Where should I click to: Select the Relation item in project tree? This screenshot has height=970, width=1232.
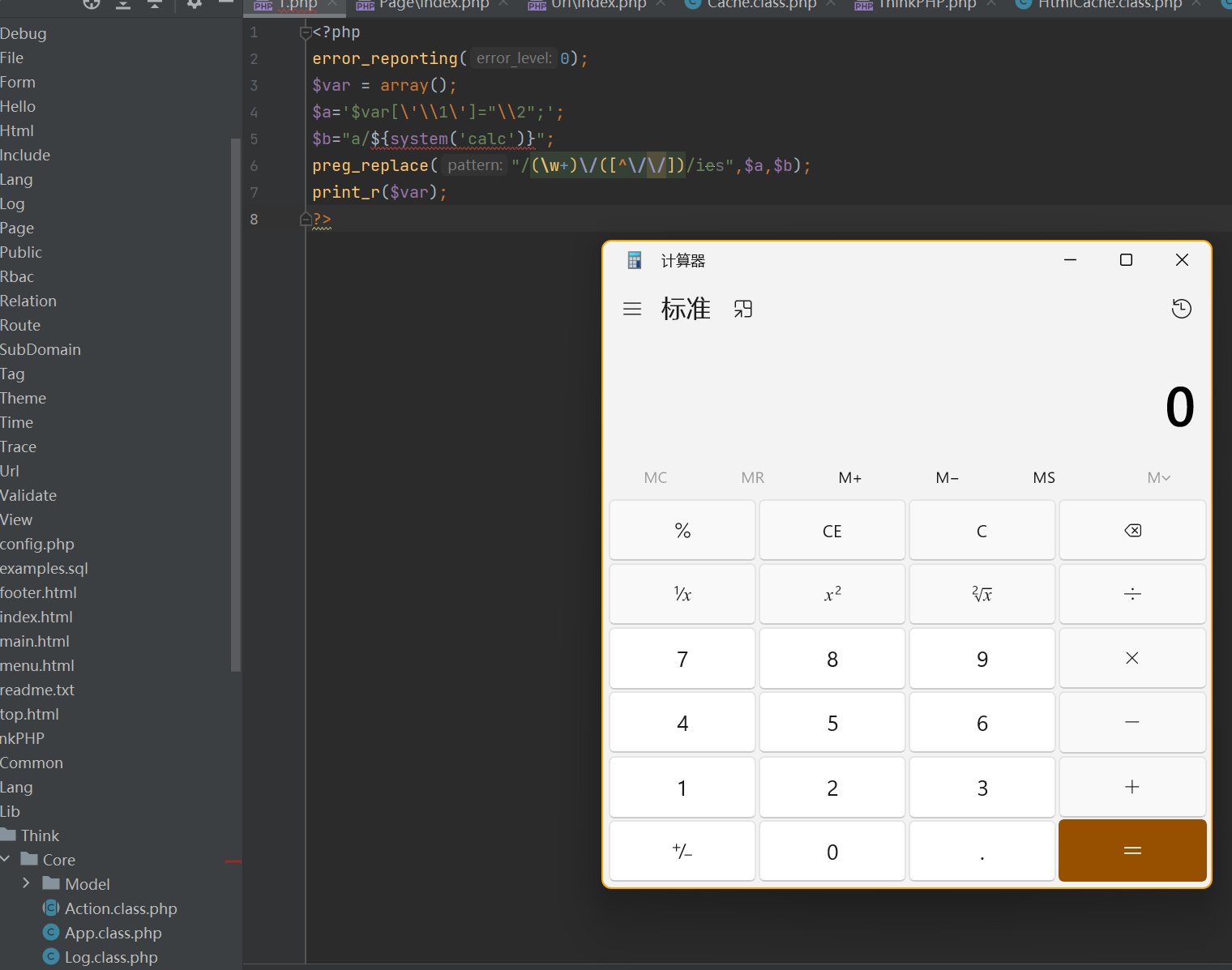pos(28,301)
